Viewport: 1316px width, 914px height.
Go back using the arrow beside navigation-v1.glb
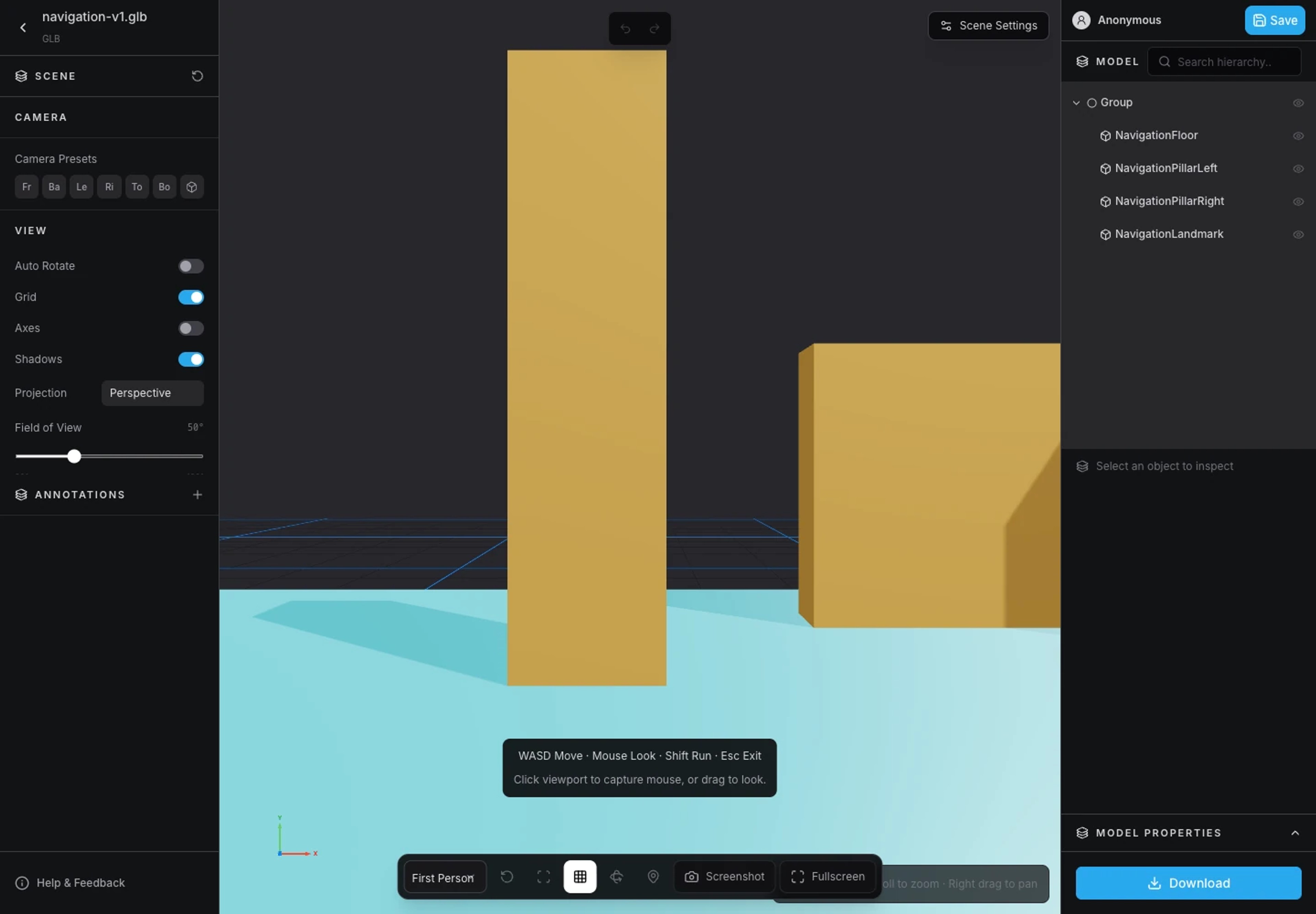(x=23, y=27)
